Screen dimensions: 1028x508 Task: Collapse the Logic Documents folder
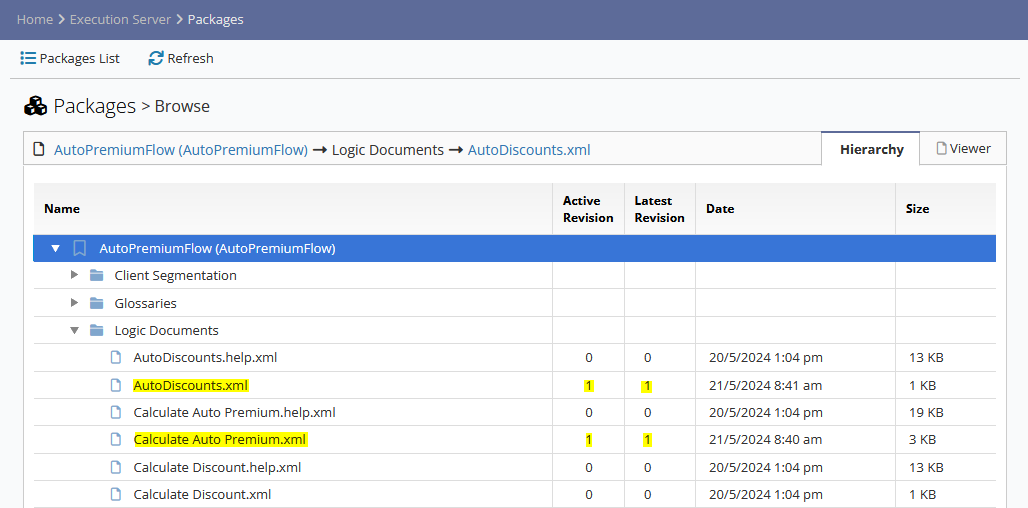(74, 330)
